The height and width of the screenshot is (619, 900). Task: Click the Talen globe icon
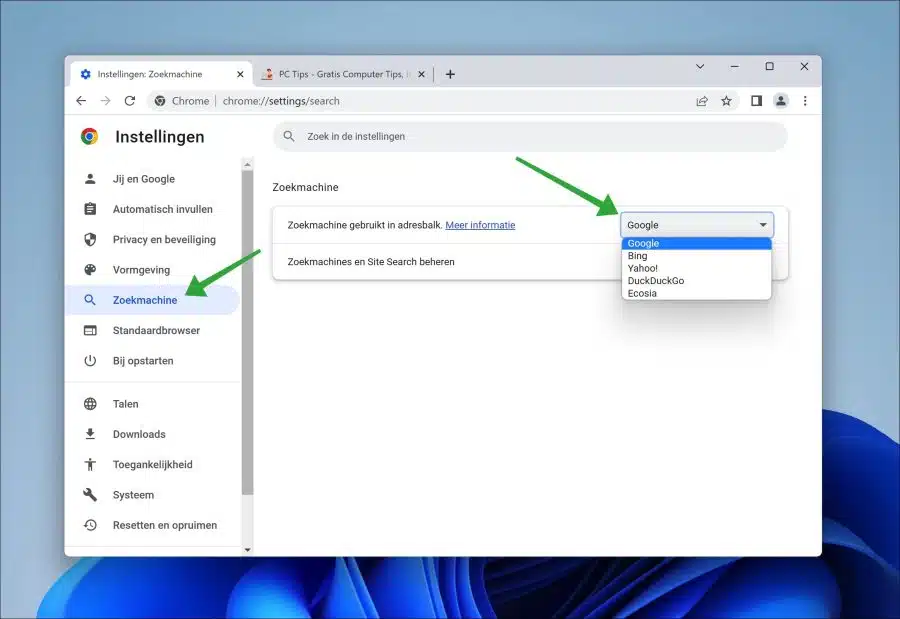[x=90, y=404]
